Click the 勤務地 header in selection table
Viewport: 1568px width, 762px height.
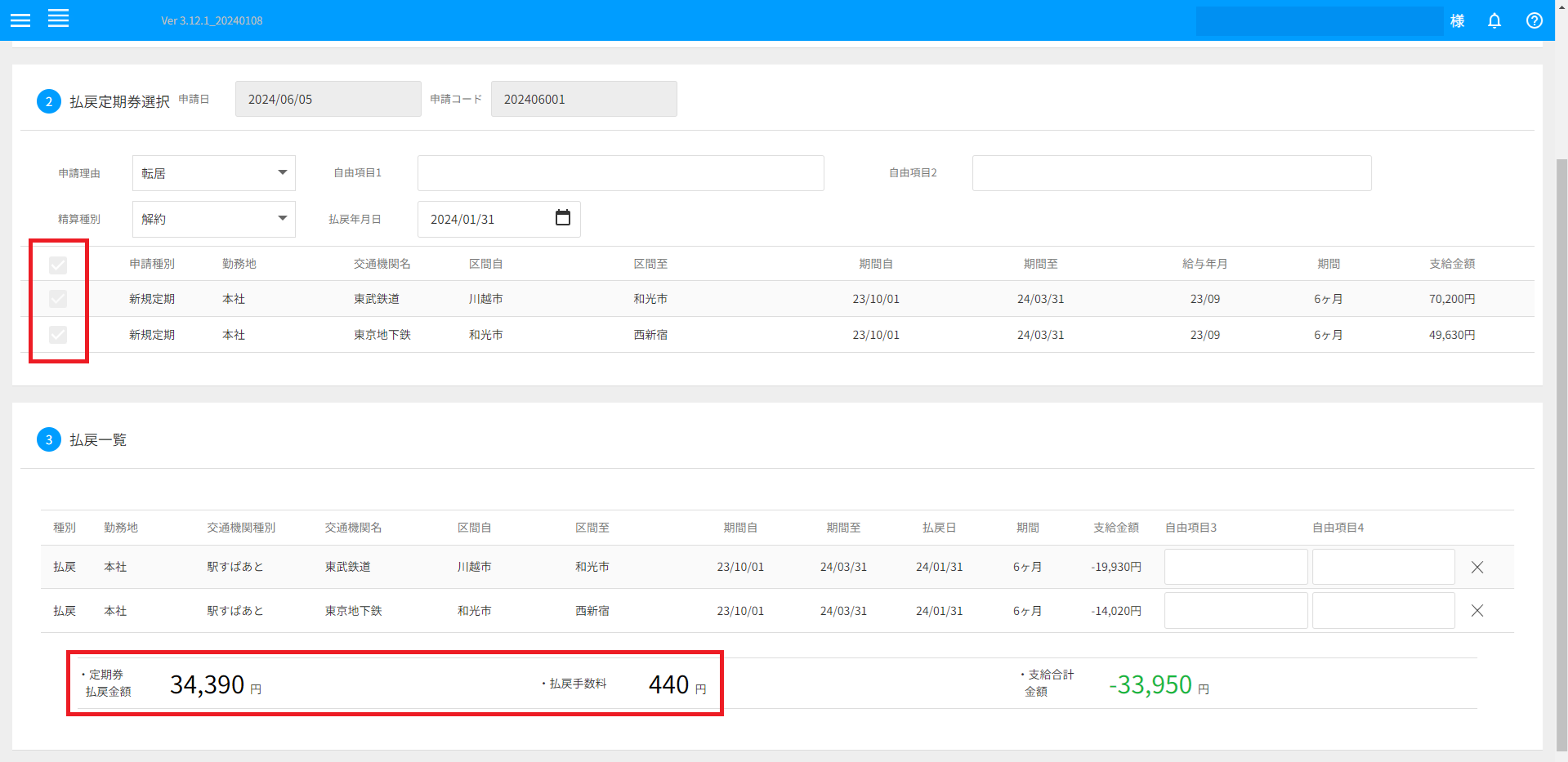[239, 264]
